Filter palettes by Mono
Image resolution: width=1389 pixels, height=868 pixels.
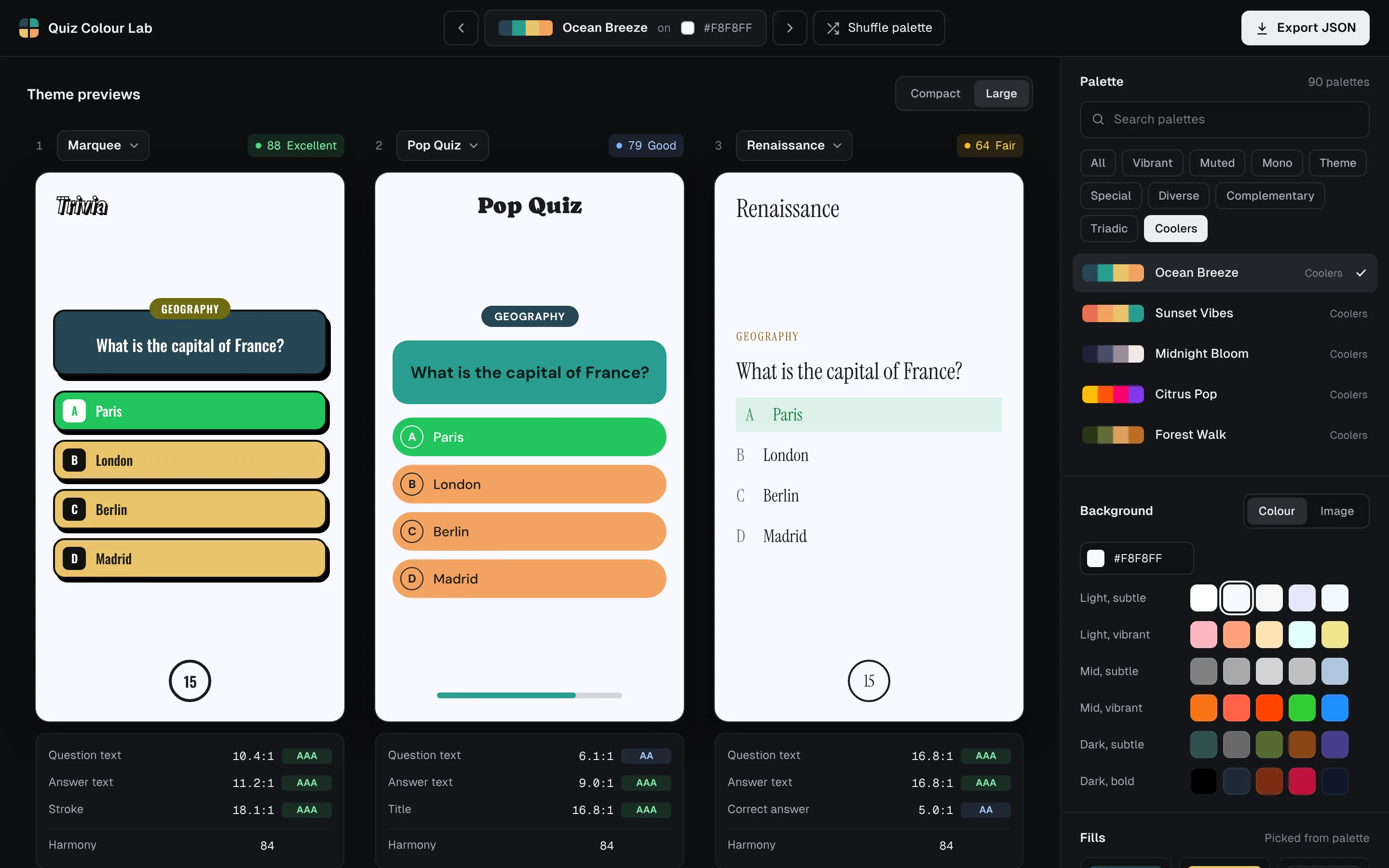(1277, 163)
